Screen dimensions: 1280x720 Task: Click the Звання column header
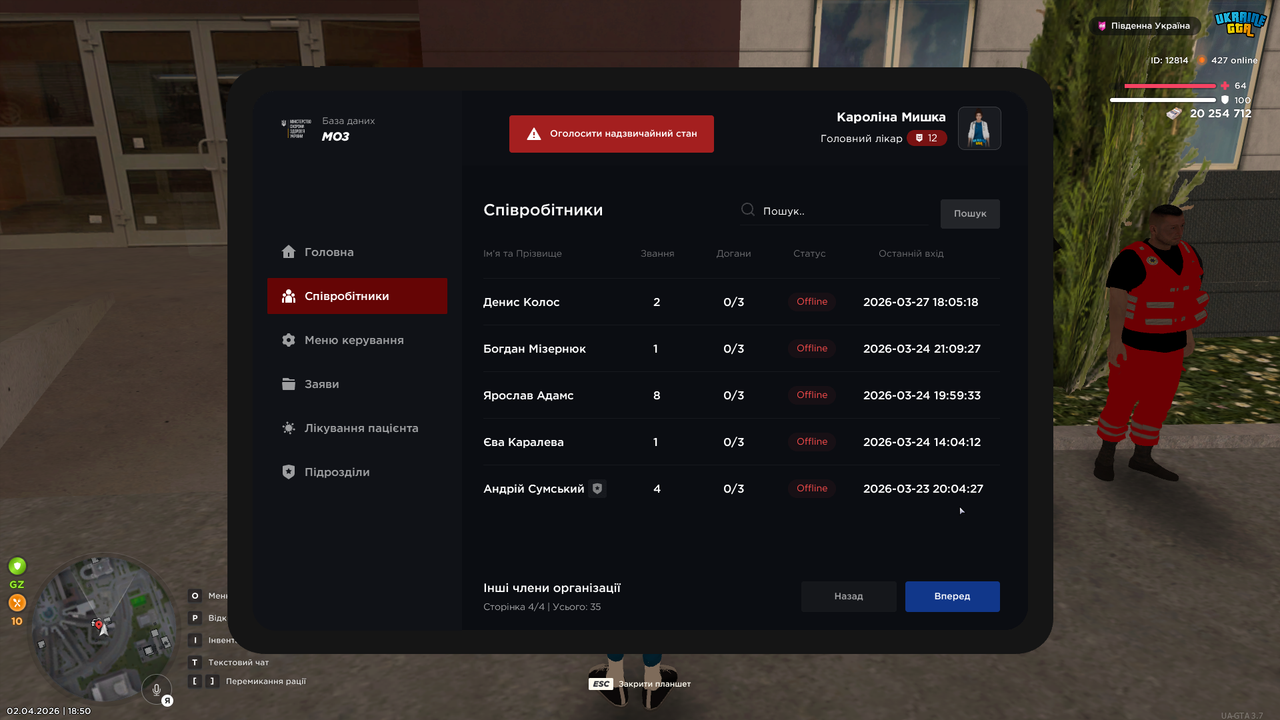coord(657,254)
